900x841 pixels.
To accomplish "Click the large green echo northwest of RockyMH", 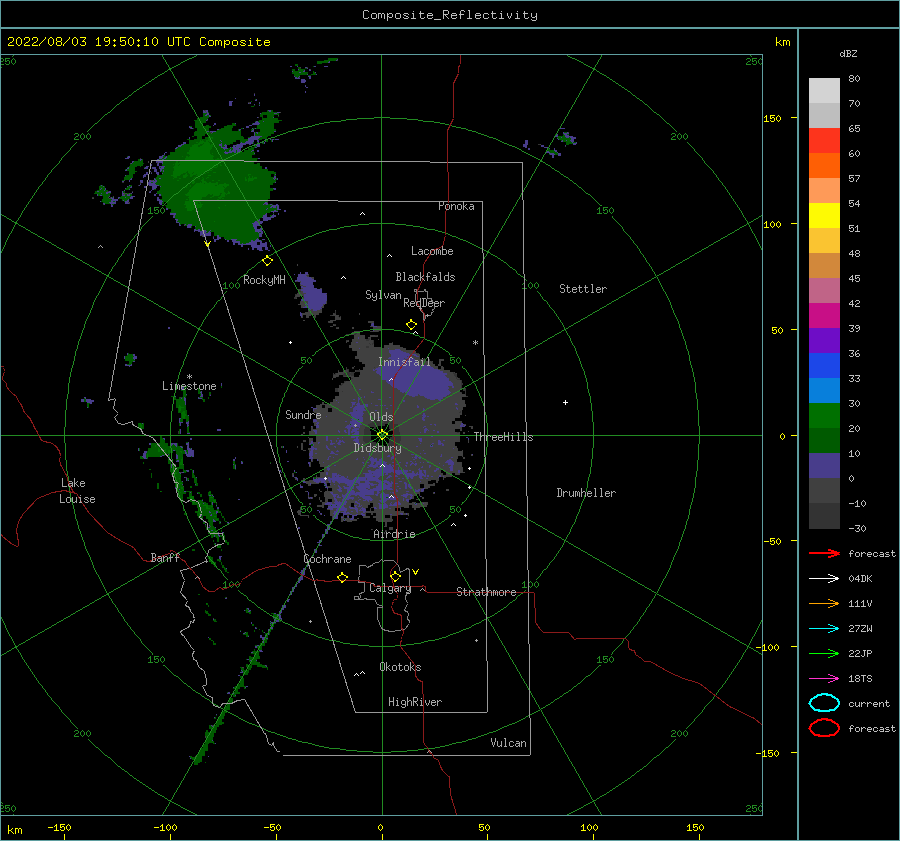I will coord(217,189).
